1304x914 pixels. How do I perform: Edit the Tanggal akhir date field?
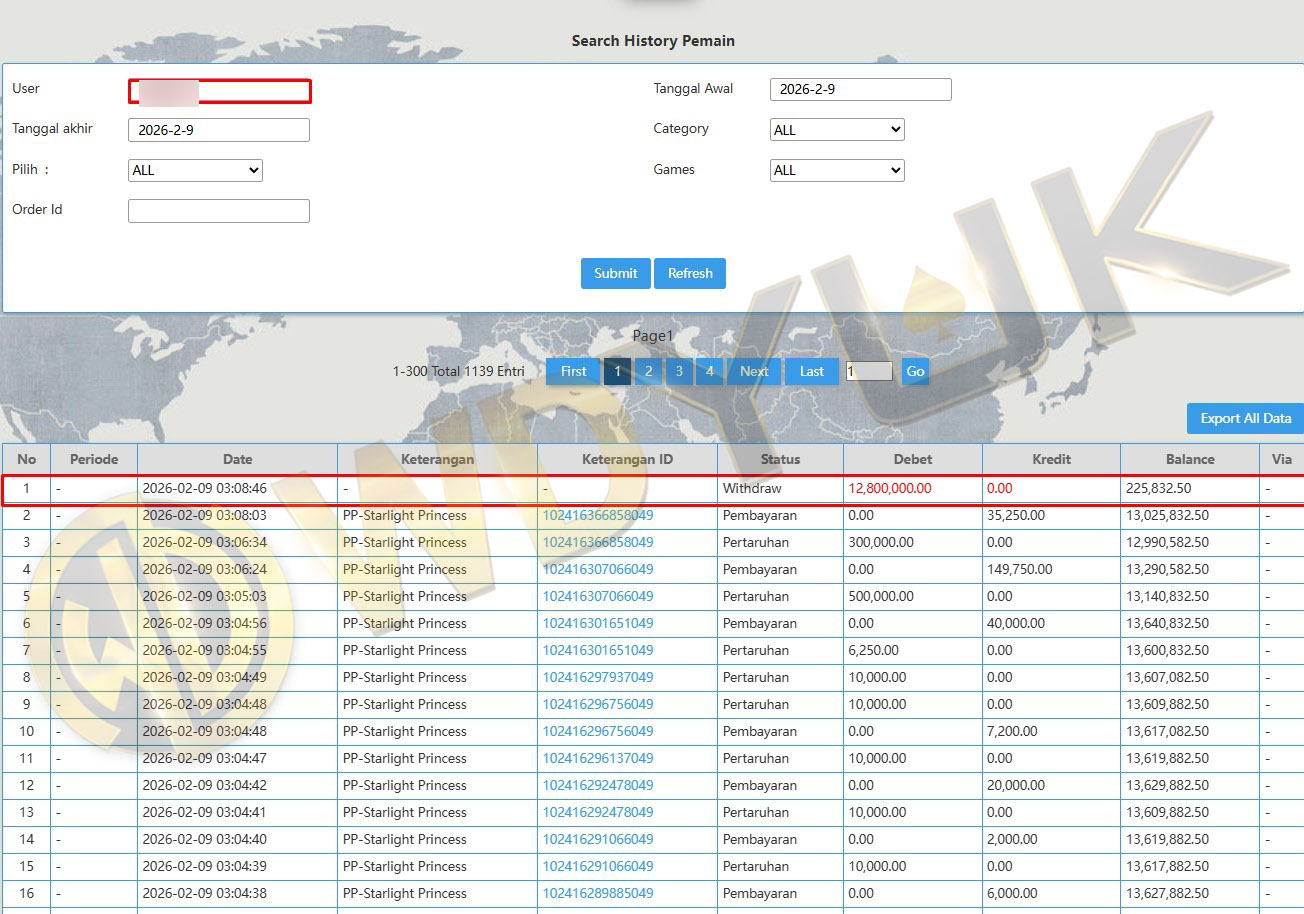(219, 130)
